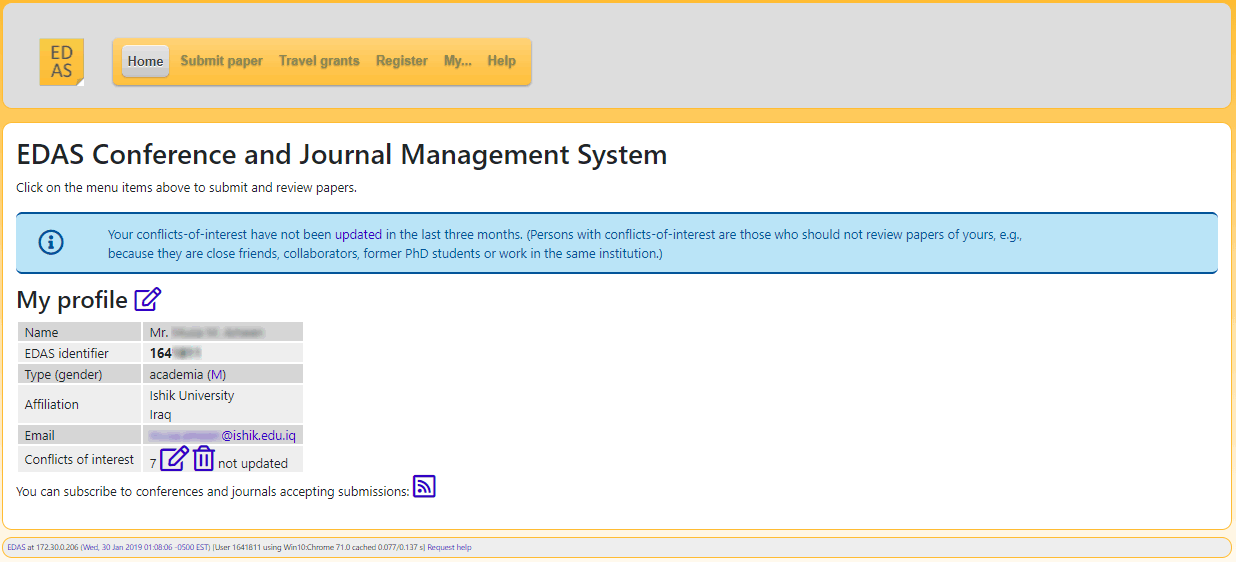
Task: Click the EDAS Conference and Journal heading
Action: pos(341,155)
